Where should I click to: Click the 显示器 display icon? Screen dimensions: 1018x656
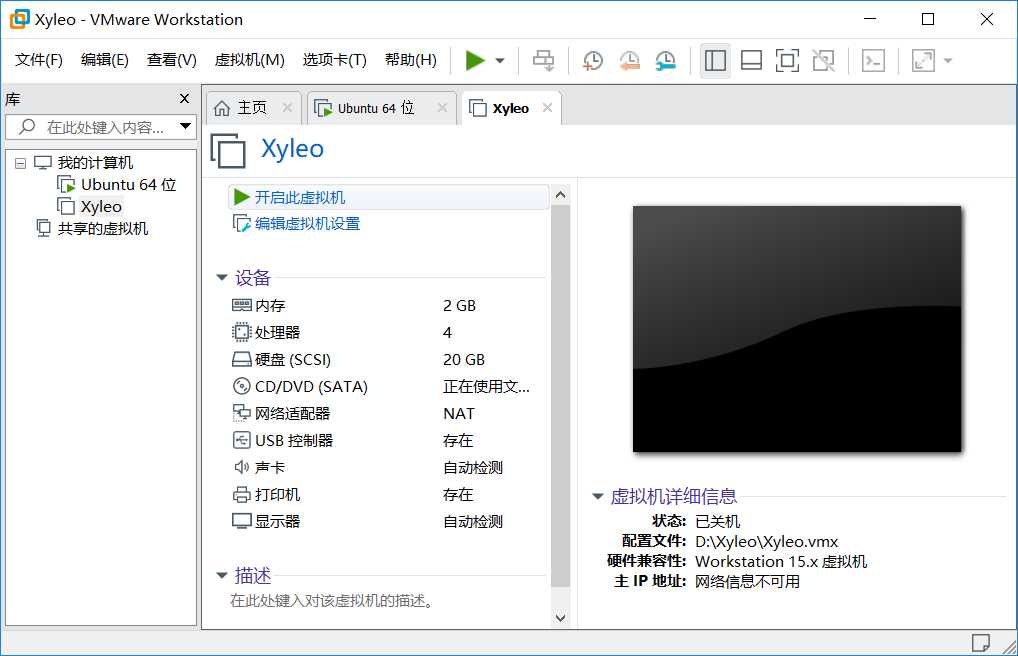(242, 522)
